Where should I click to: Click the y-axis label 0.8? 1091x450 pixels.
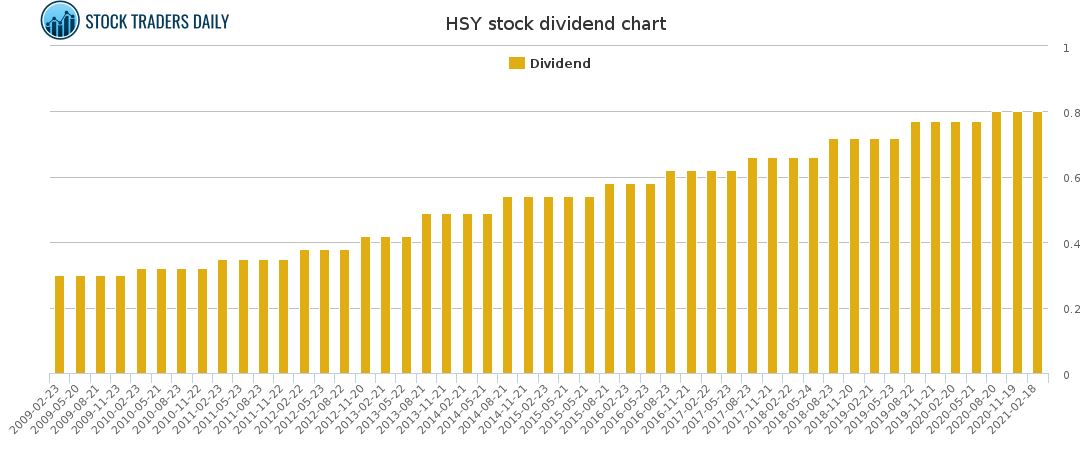[1072, 113]
